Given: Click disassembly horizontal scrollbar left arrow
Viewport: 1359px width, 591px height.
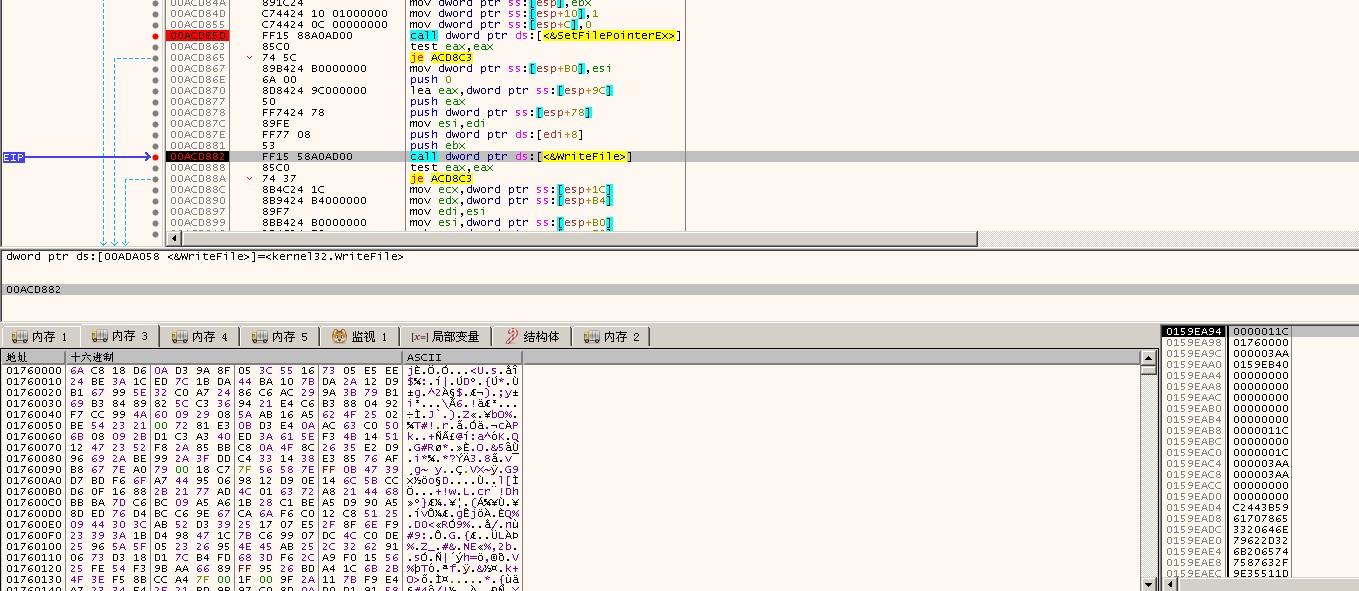Looking at the screenshot, I should 173,238.
